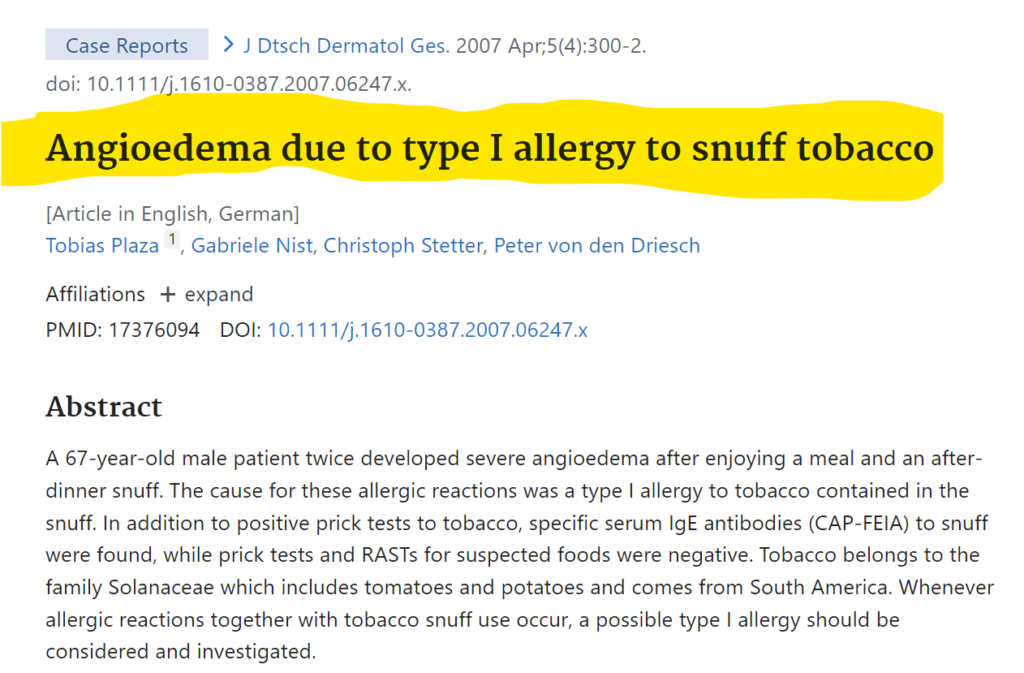The height and width of the screenshot is (673, 1024).
Task: Open author Tobias Plaza's link
Action: (103, 245)
